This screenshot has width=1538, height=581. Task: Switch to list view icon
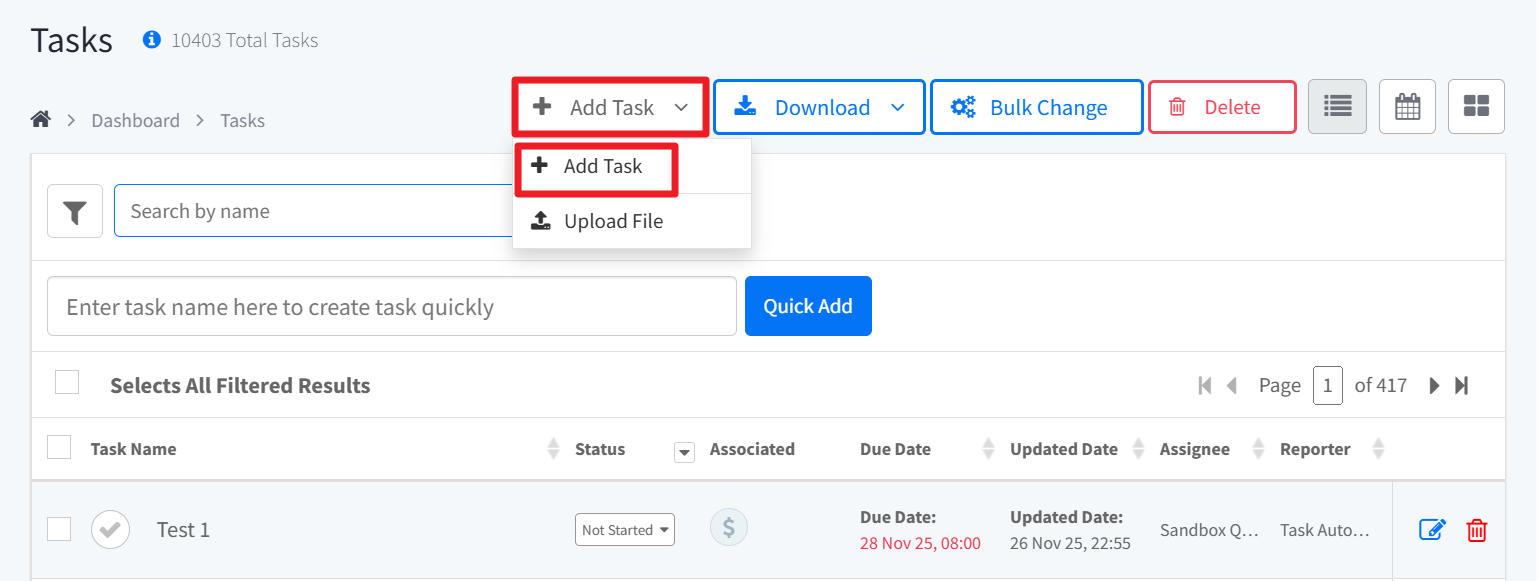(x=1337, y=106)
